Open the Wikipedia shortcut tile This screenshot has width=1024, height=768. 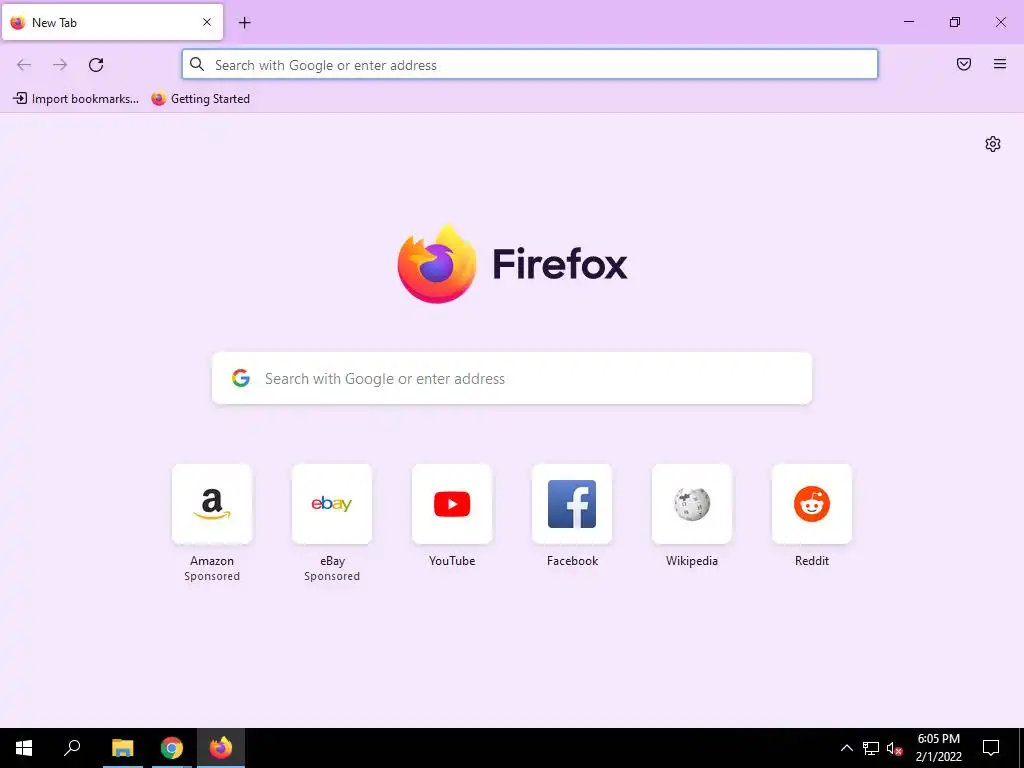[692, 504]
